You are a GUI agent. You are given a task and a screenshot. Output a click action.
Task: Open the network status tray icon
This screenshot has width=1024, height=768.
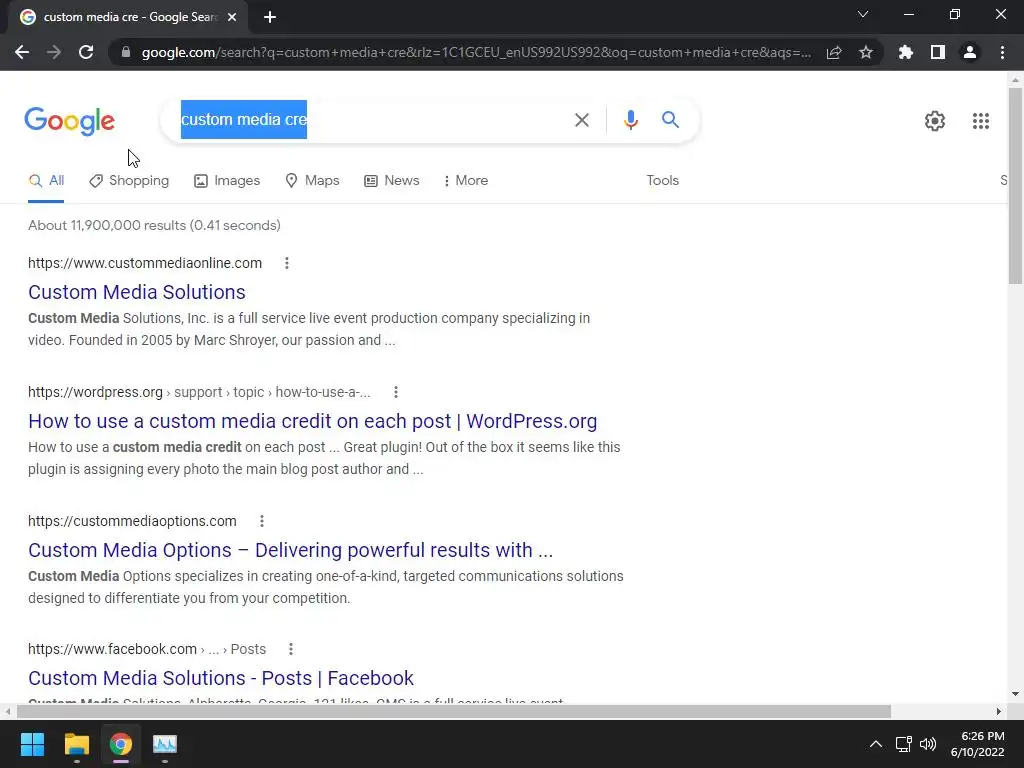[x=903, y=744]
